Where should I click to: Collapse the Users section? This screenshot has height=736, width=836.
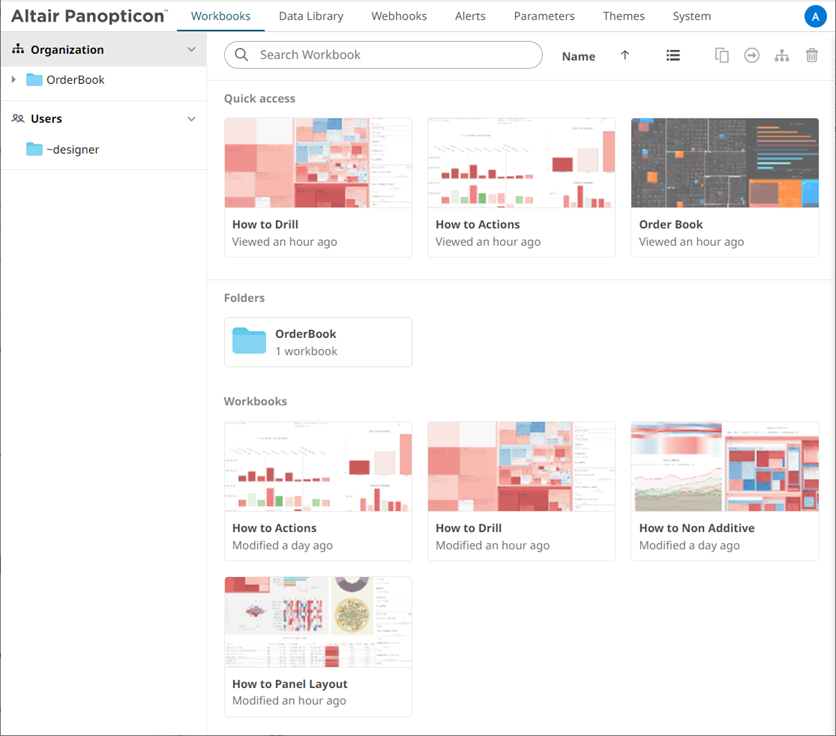(190, 118)
